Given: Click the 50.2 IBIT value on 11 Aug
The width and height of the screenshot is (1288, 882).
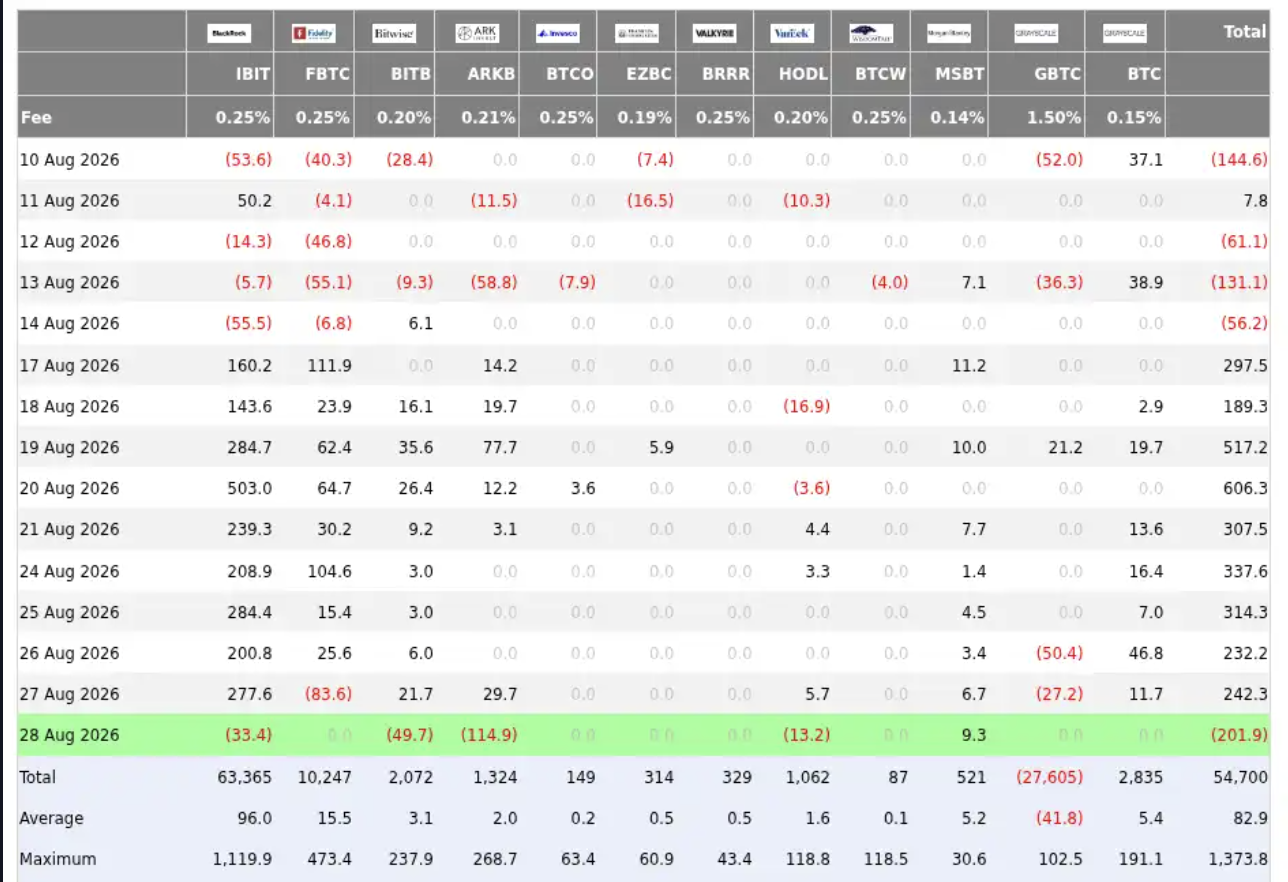Looking at the screenshot, I should (254, 201).
